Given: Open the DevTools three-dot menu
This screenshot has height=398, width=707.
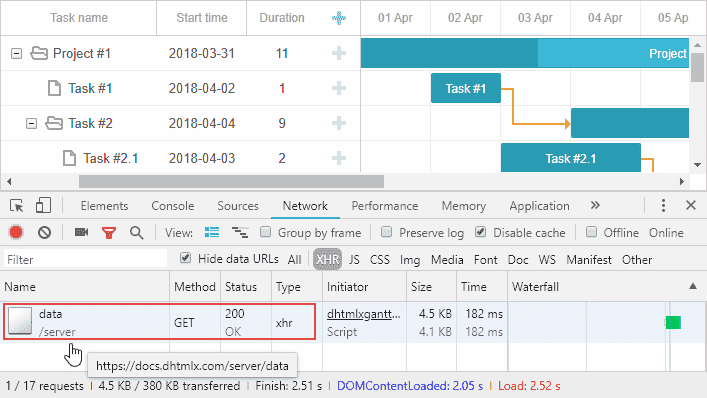Looking at the screenshot, I should [663, 206].
